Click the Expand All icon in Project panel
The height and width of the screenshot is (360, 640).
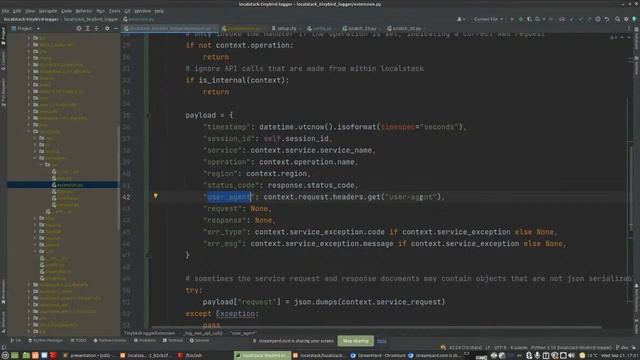(x=87, y=29)
